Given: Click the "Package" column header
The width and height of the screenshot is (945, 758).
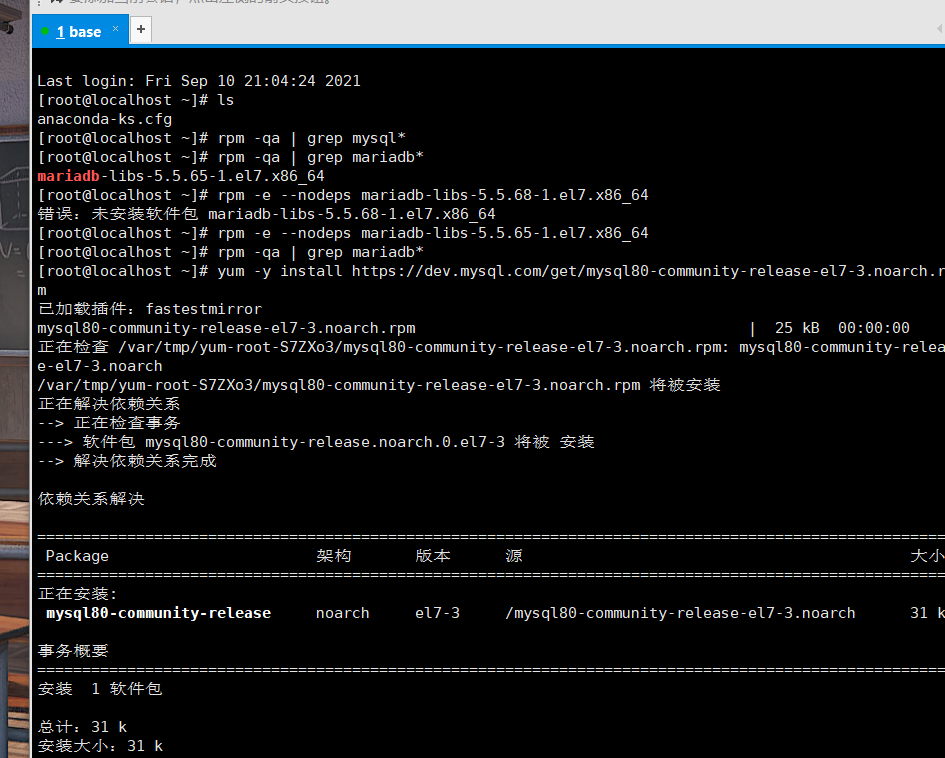Looking at the screenshot, I should click(x=77, y=556).
